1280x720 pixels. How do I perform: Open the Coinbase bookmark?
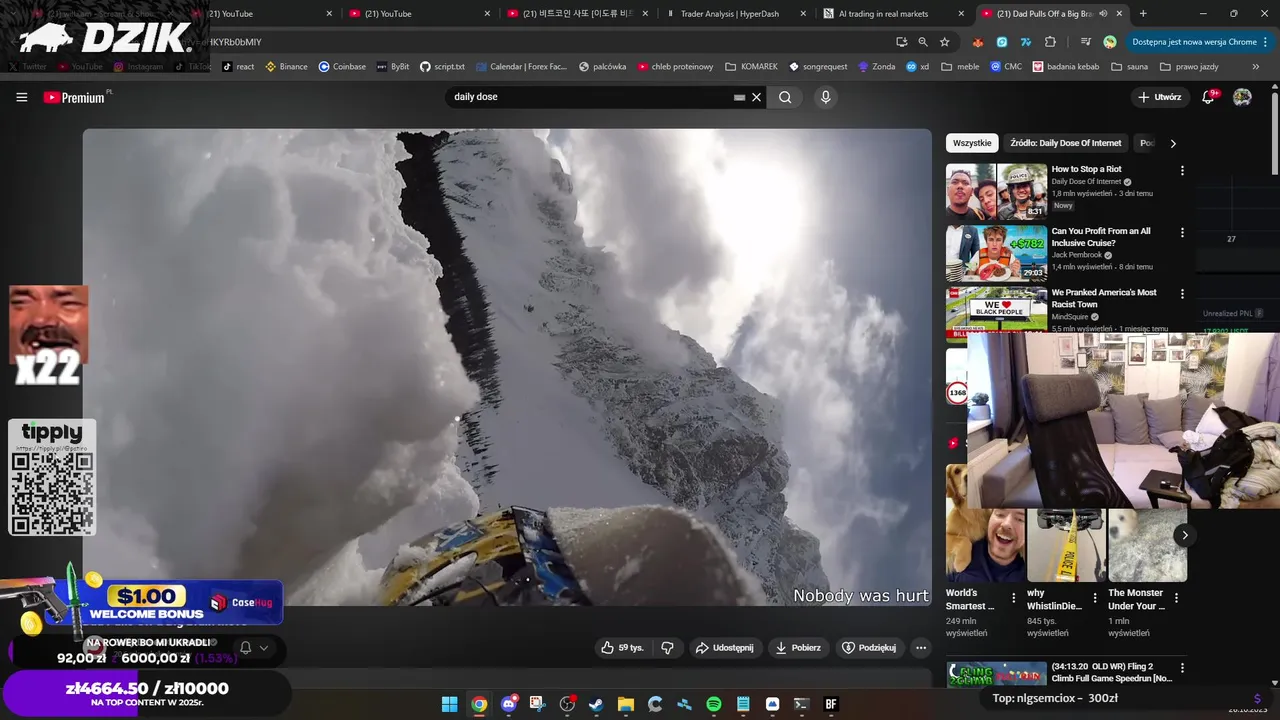pyautogui.click(x=342, y=66)
